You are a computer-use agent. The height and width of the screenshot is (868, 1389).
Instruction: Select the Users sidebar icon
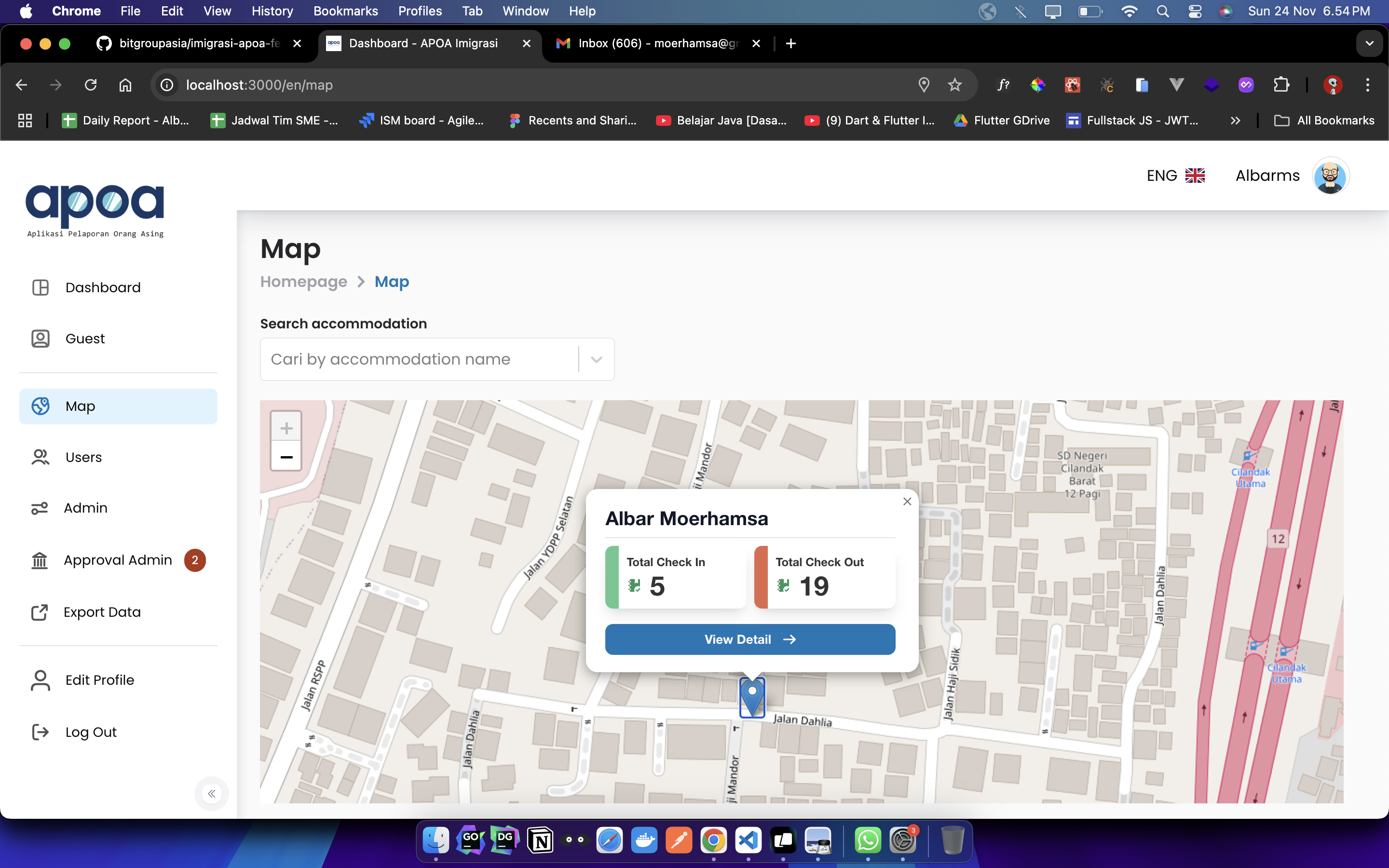[x=40, y=457]
